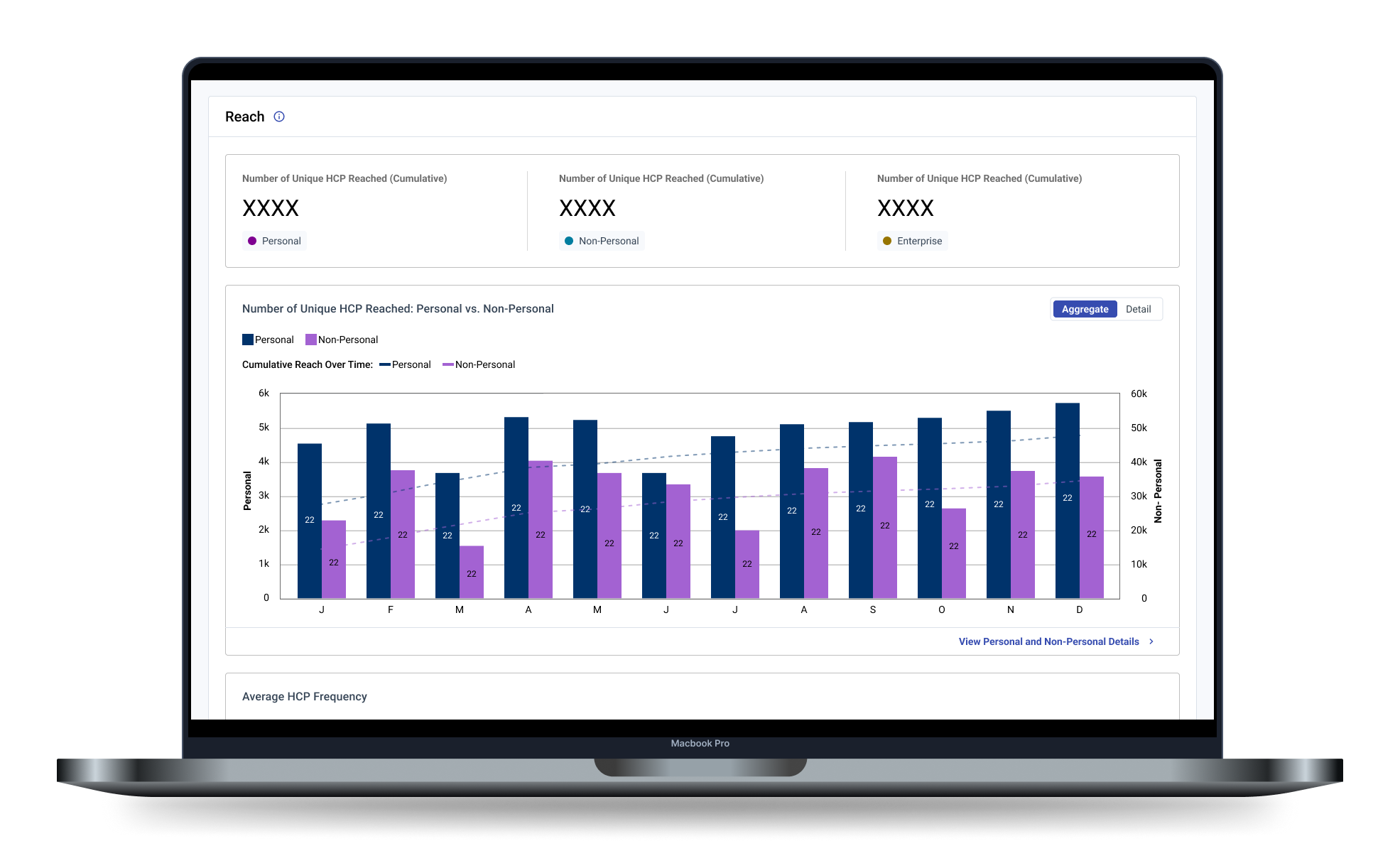Click the October Non-Personal purple bar

(x=954, y=553)
